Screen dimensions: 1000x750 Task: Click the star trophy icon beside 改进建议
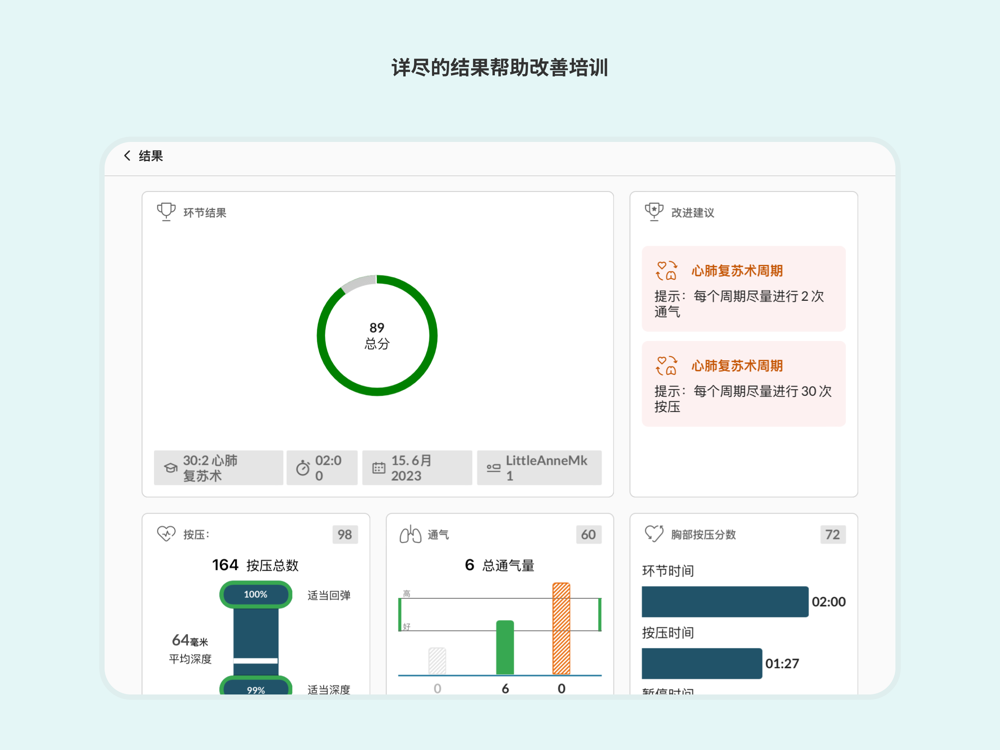[x=654, y=212]
